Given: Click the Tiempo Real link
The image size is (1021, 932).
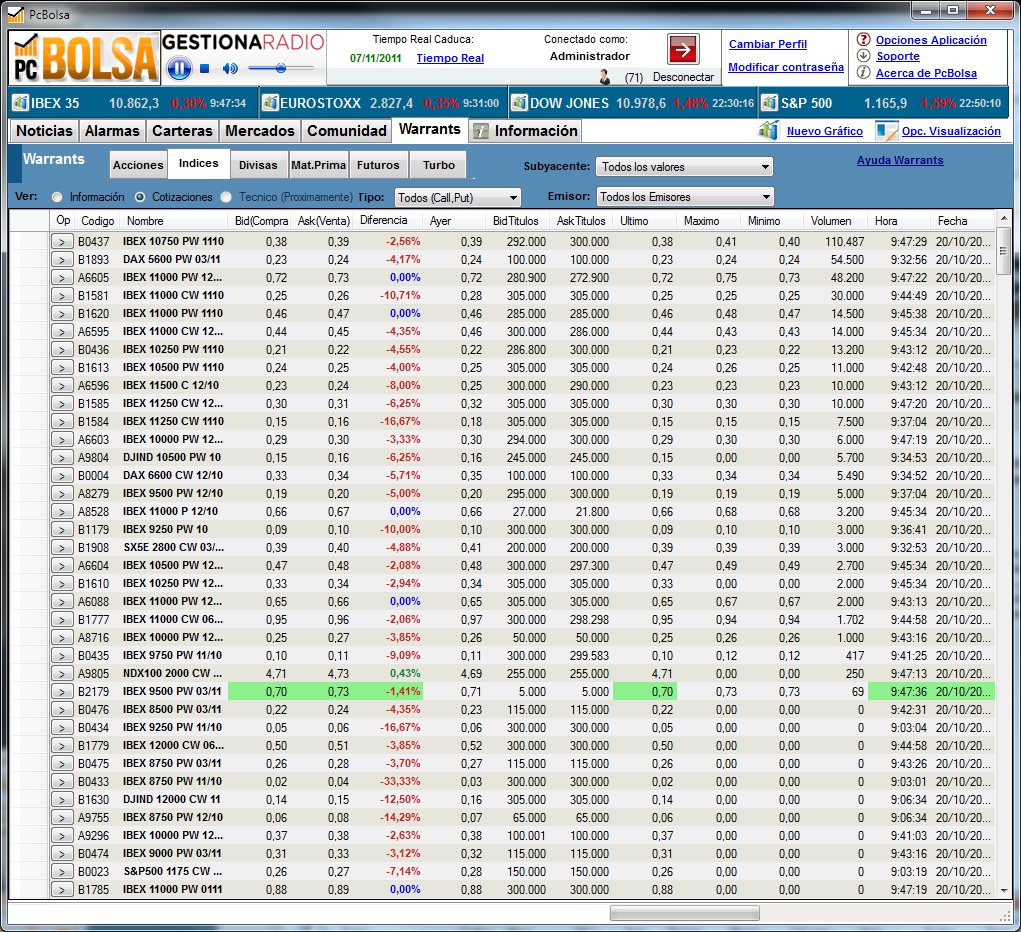Looking at the screenshot, I should click(x=450, y=58).
